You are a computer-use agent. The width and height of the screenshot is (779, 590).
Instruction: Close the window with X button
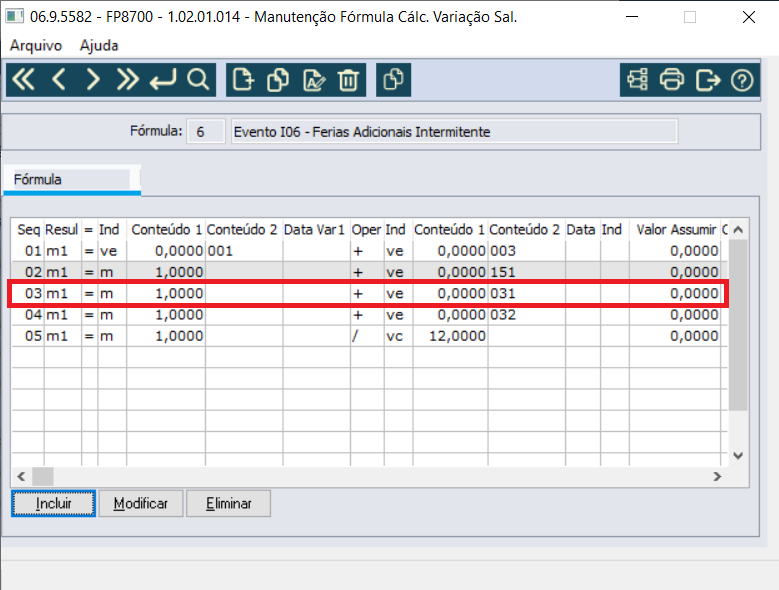[x=749, y=17]
